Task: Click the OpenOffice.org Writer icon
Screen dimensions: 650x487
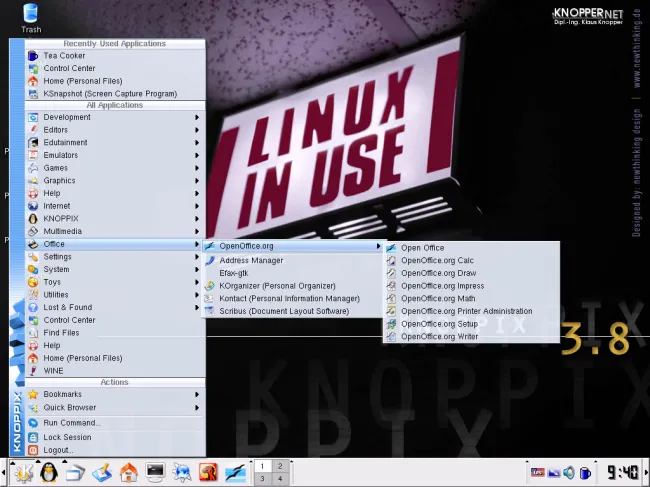Action: (391, 337)
